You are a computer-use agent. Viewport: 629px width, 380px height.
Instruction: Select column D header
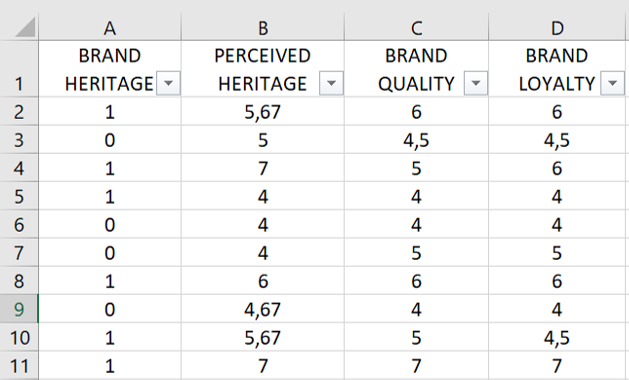click(x=557, y=28)
